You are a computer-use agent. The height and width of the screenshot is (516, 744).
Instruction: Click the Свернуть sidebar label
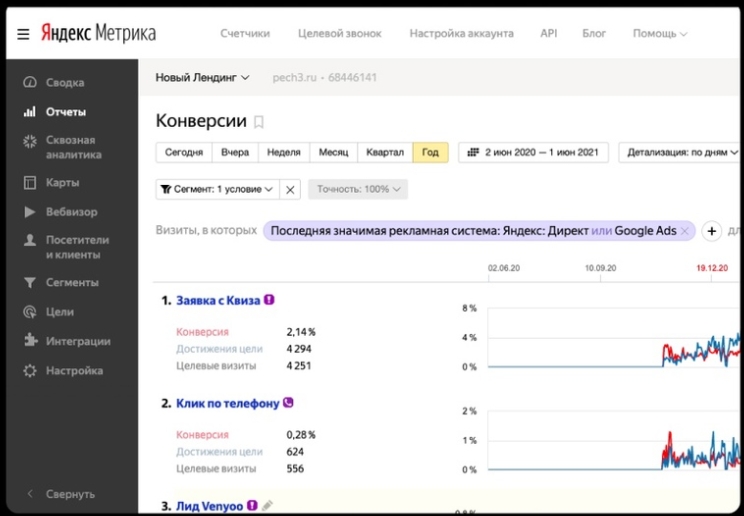click(70, 494)
